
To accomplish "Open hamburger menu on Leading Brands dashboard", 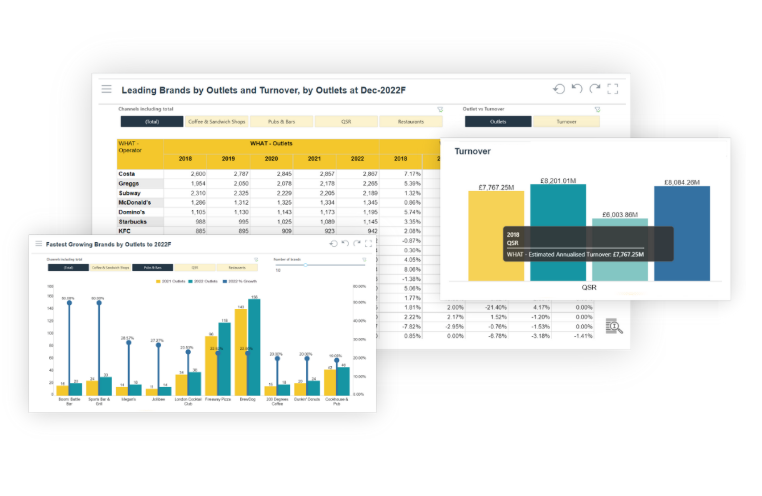I will [x=106, y=89].
